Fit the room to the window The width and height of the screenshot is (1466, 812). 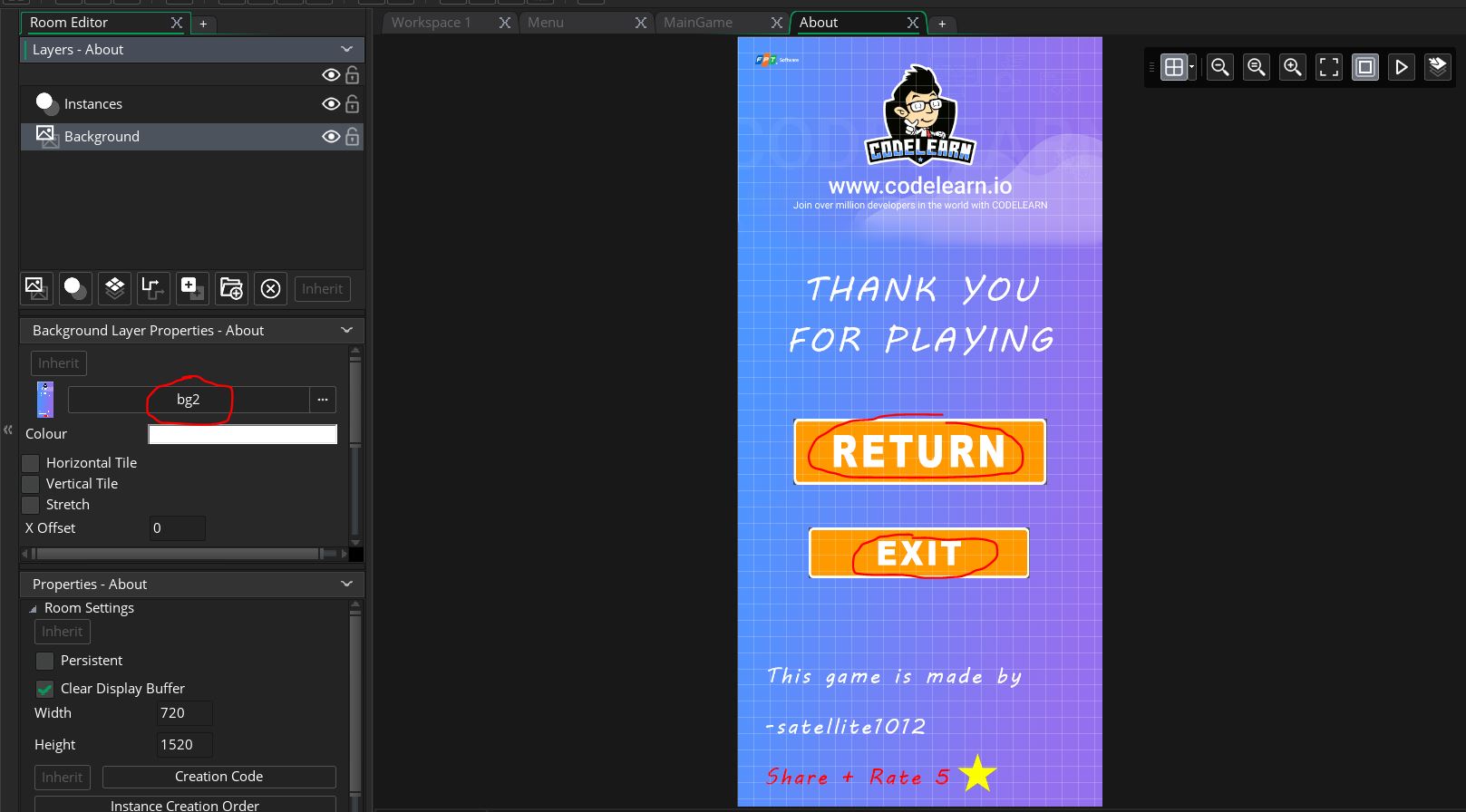click(x=1329, y=67)
